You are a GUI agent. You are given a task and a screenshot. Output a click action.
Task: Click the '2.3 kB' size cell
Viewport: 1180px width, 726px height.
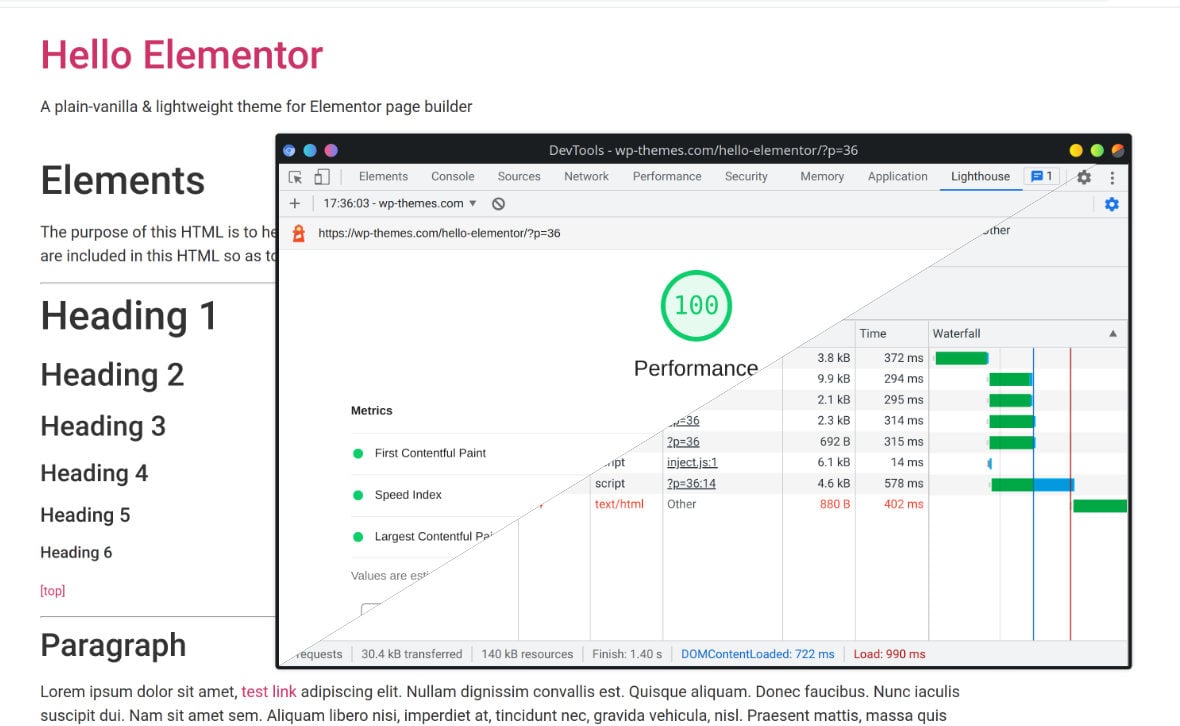(834, 421)
